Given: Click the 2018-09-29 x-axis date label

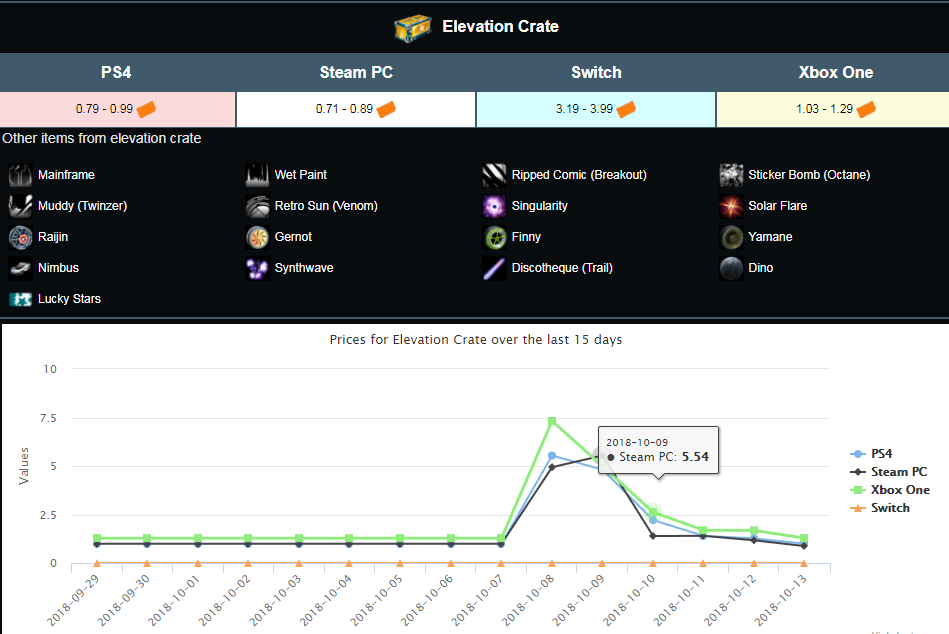Looking at the screenshot, I should click(x=73, y=601).
